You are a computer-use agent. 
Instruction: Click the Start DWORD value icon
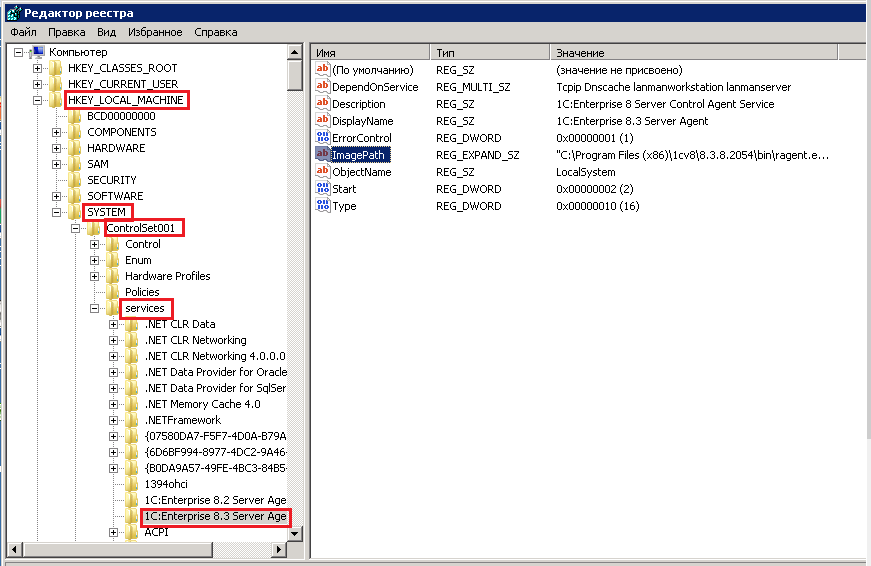click(322, 189)
